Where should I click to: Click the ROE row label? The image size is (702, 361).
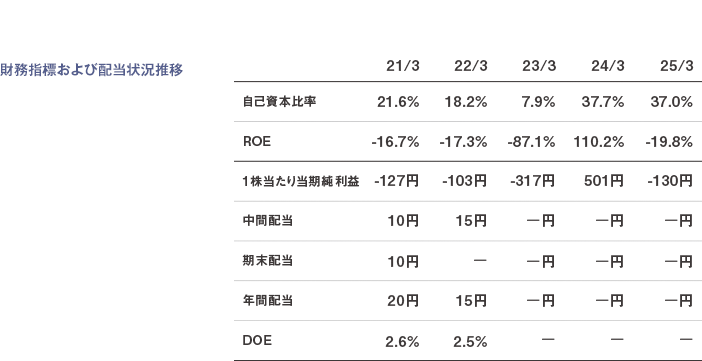pos(257,142)
